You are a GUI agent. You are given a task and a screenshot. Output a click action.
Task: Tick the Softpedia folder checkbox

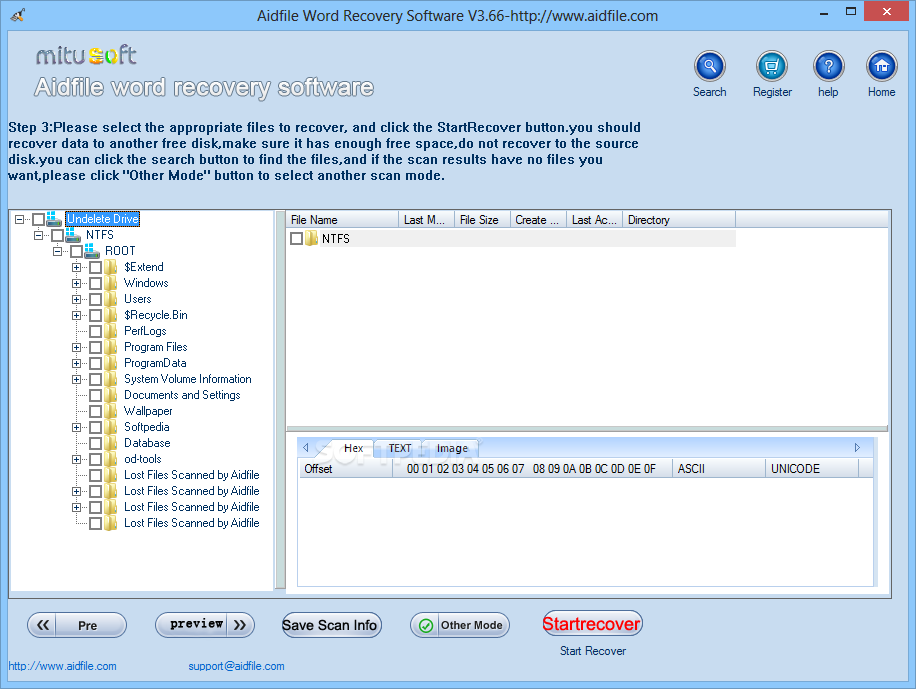(95, 427)
